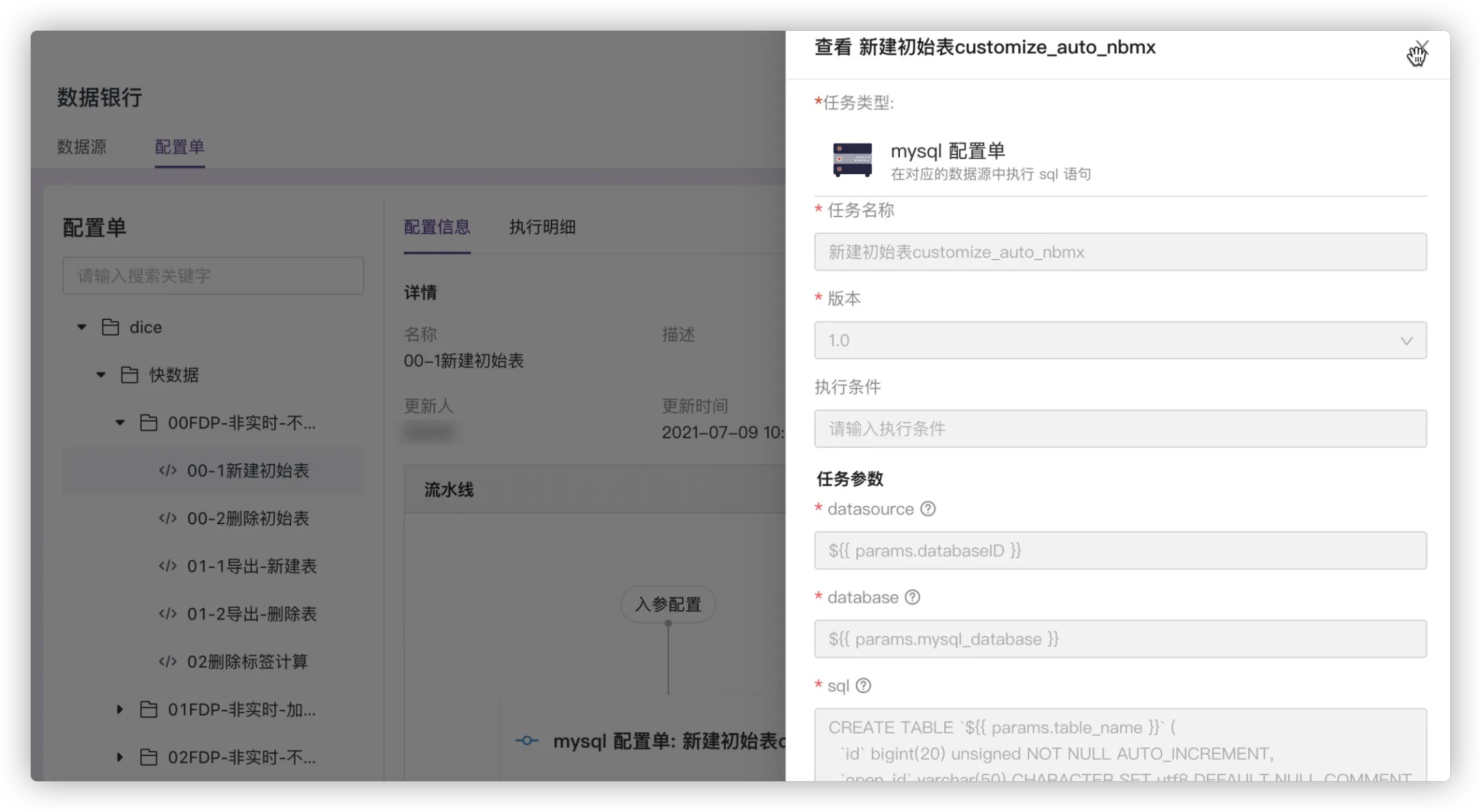Click the database help question icon
The height and width of the screenshot is (812, 1481).
tap(912, 597)
